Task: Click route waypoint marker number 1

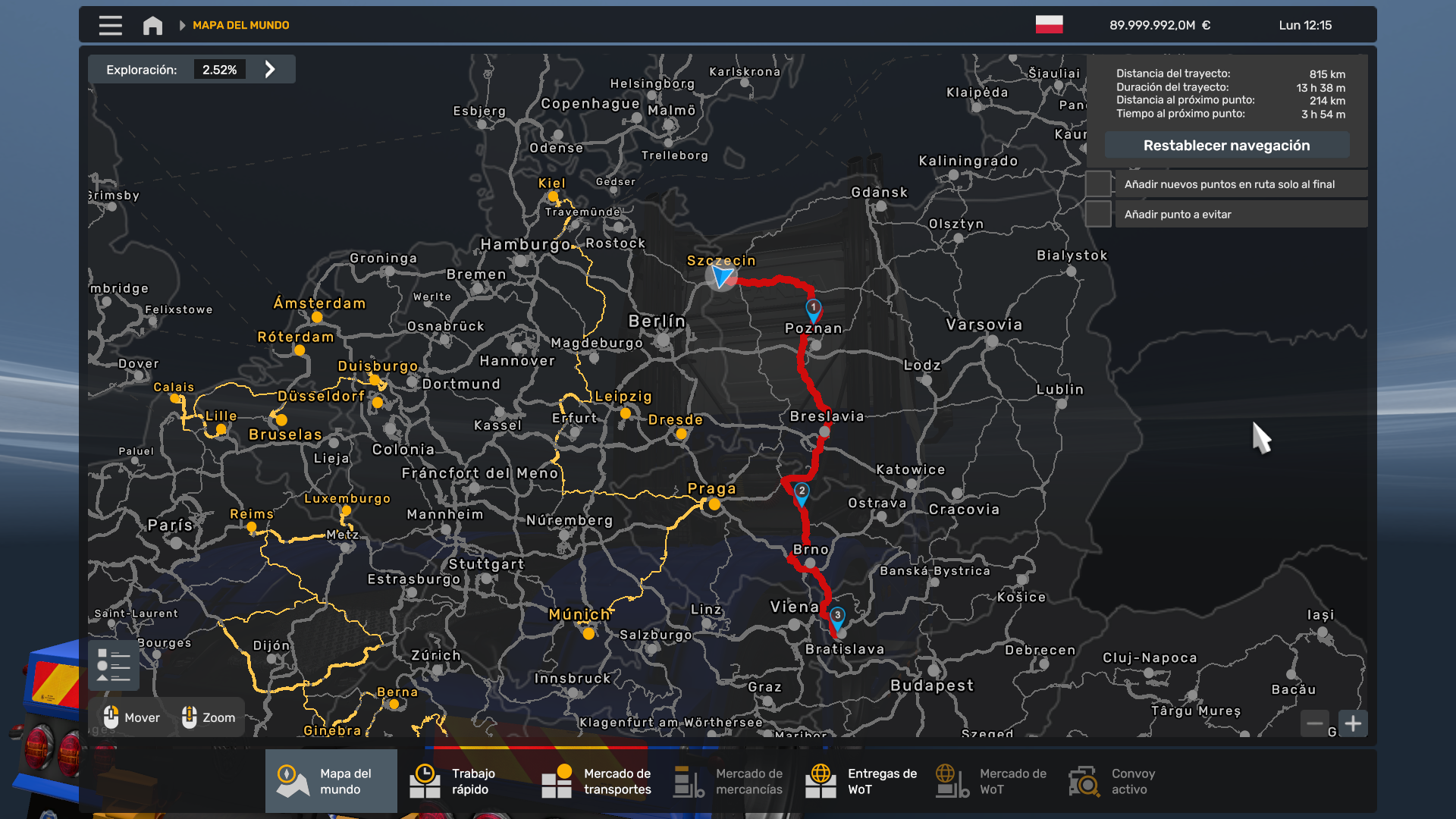Action: point(813,309)
